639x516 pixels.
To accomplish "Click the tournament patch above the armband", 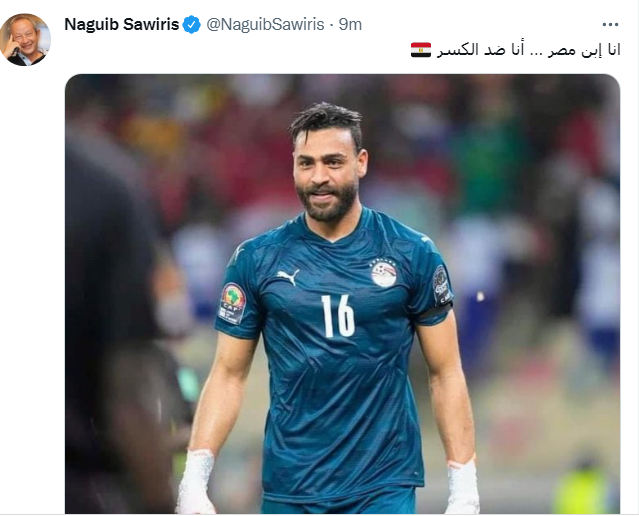I will (x=441, y=285).
